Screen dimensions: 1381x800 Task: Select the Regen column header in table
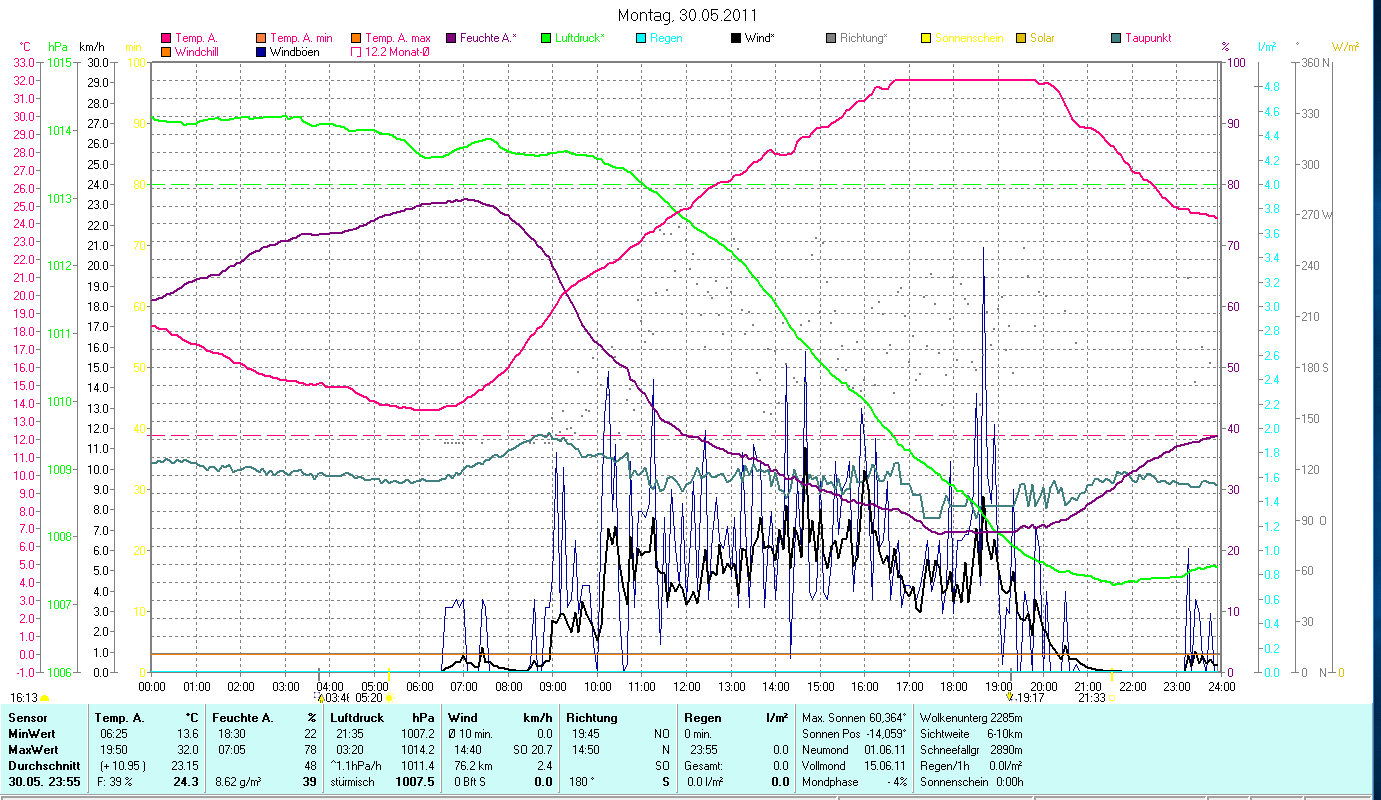coord(701,717)
